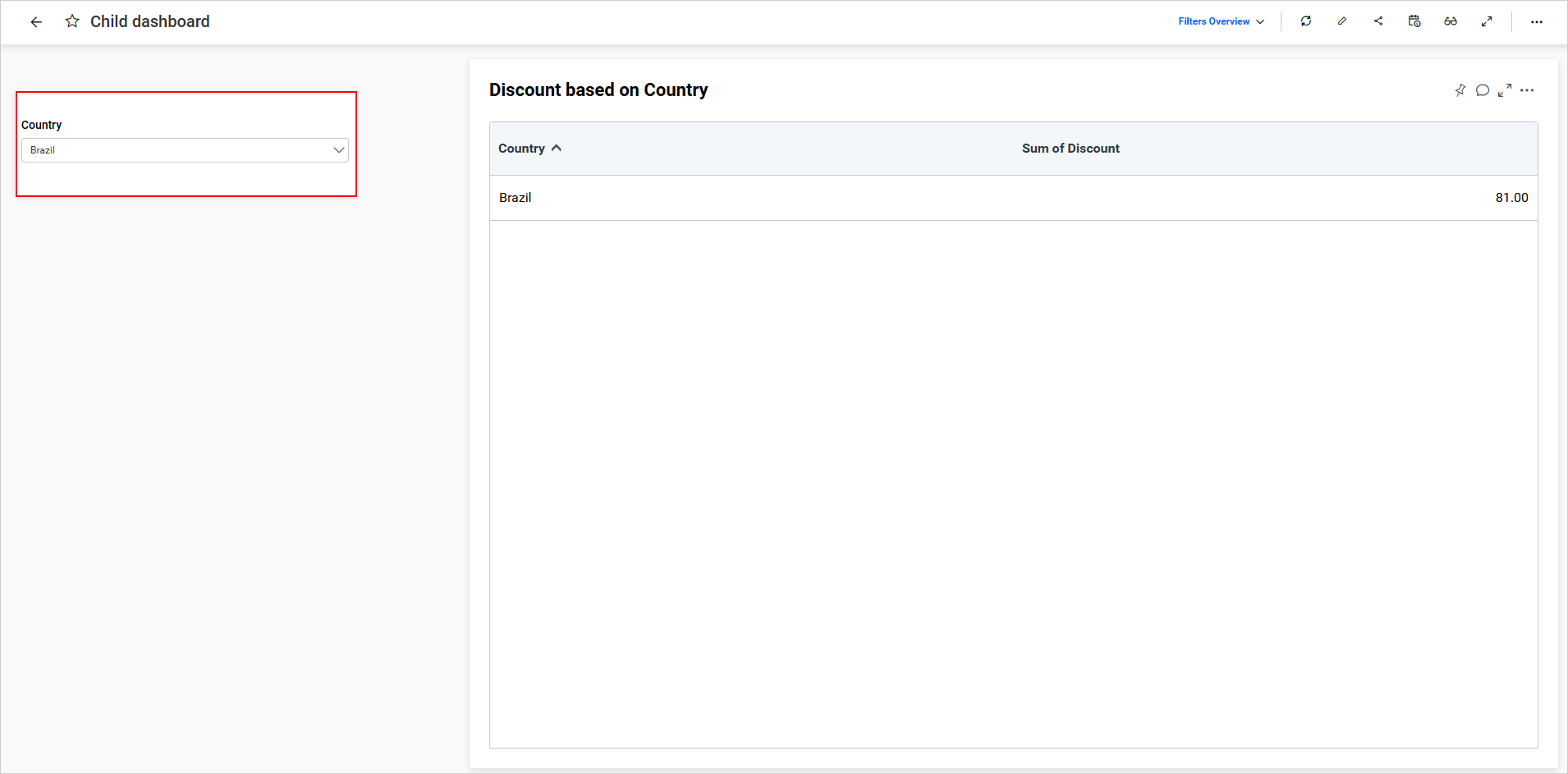Image resolution: width=1568 pixels, height=774 pixels.
Task: Expand dashboard to fullscreen
Action: pyautogui.click(x=1487, y=21)
